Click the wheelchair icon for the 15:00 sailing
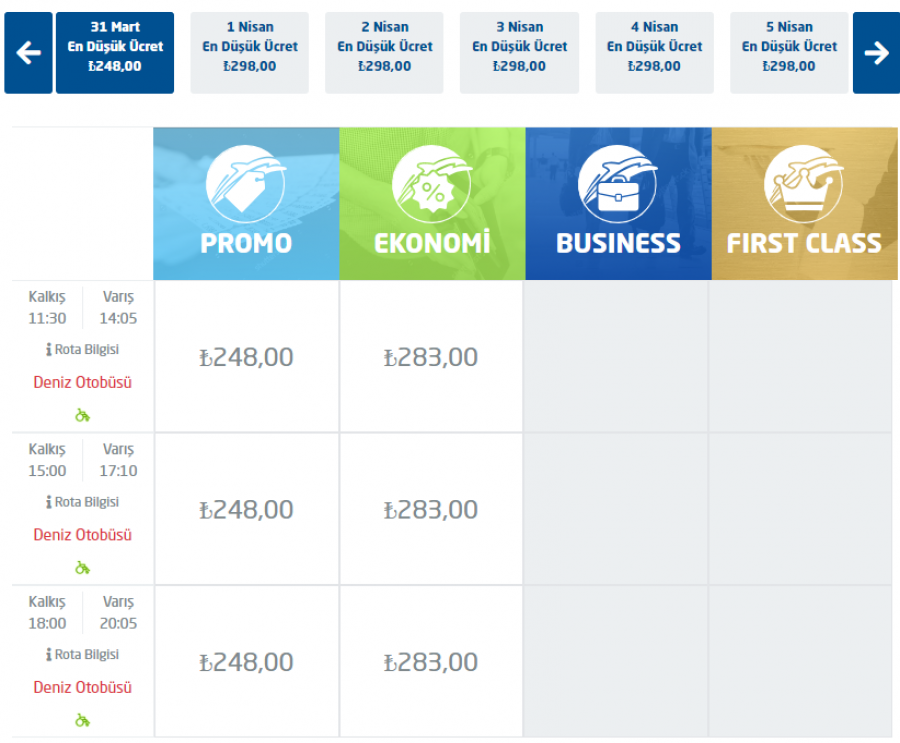900x743 pixels. pos(82,568)
